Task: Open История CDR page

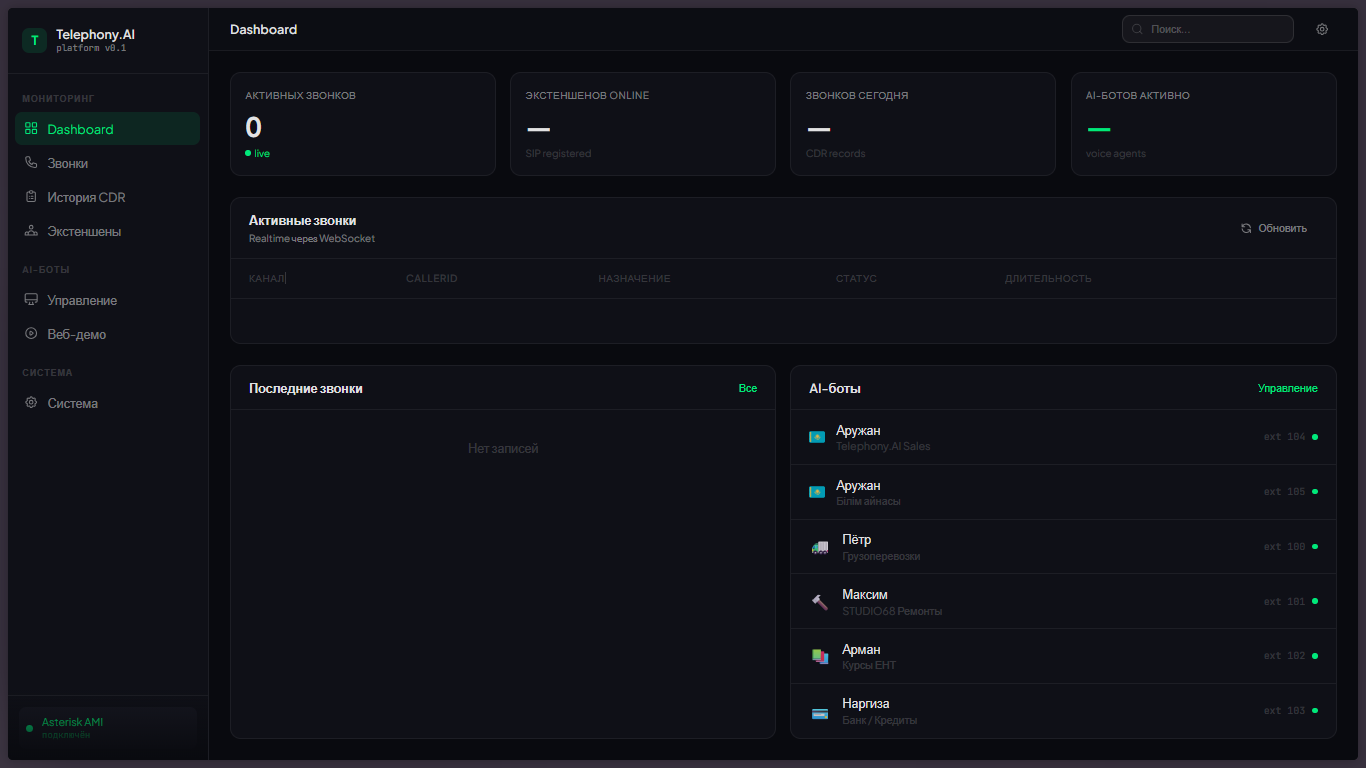Action: click(x=107, y=197)
